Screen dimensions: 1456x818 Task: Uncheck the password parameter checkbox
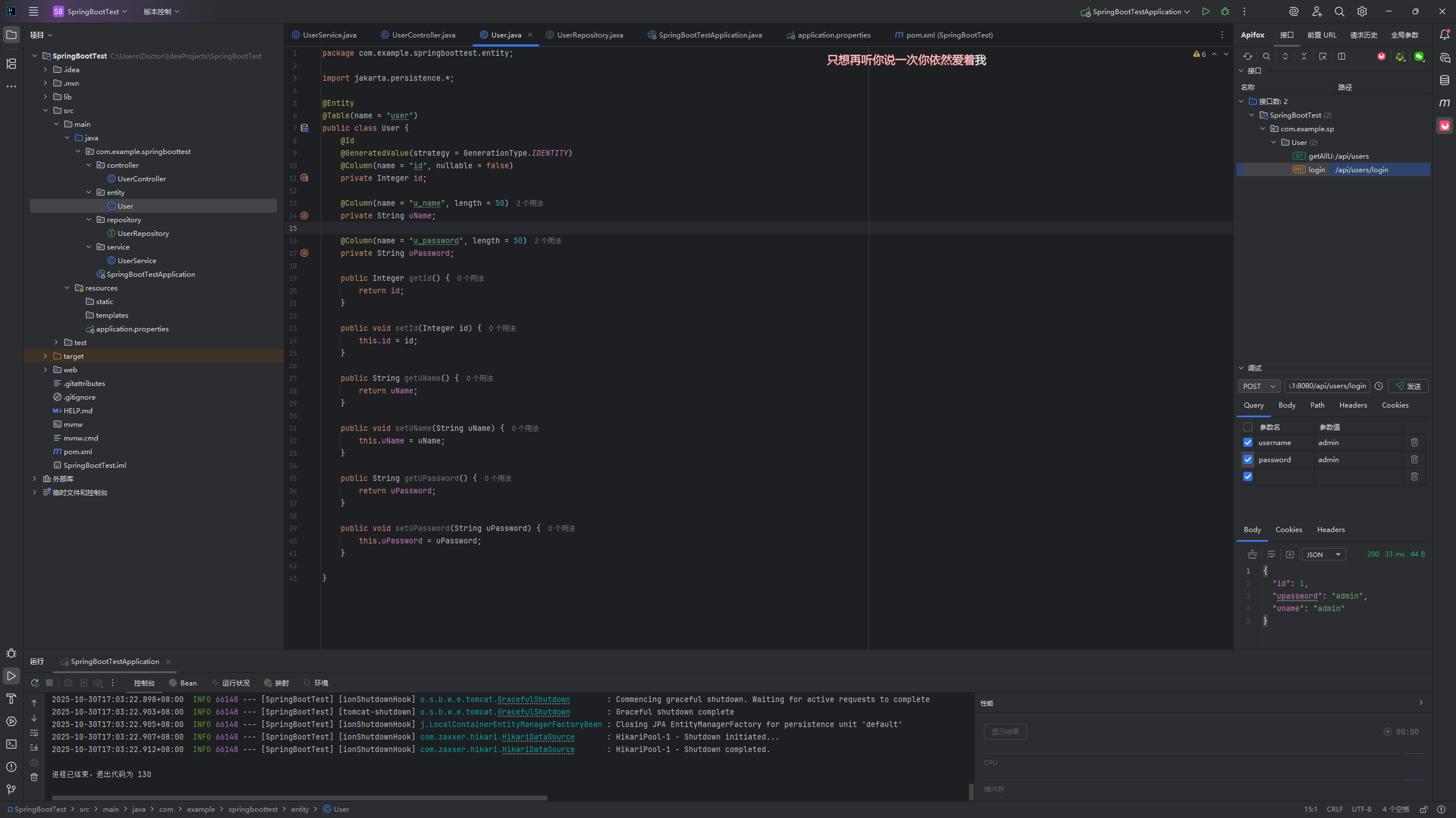(x=1248, y=459)
